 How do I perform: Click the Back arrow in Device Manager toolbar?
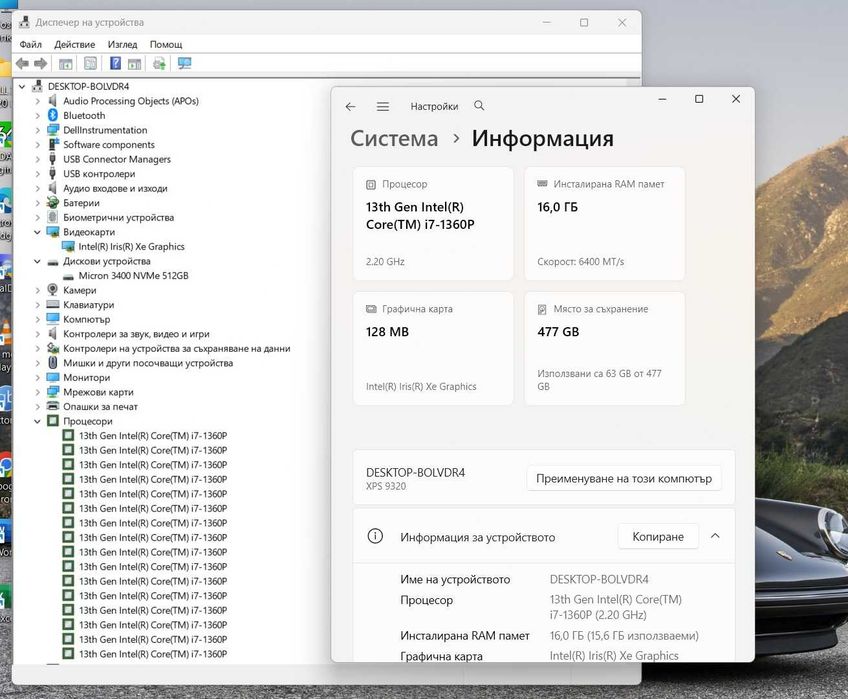tap(22, 64)
